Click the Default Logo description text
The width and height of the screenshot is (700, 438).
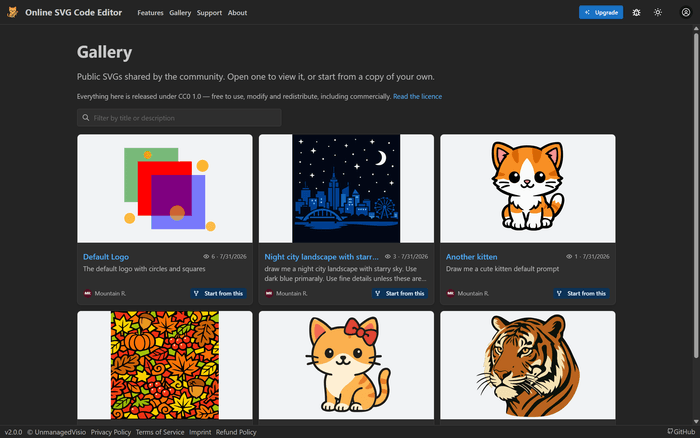pyautogui.click(x=144, y=269)
